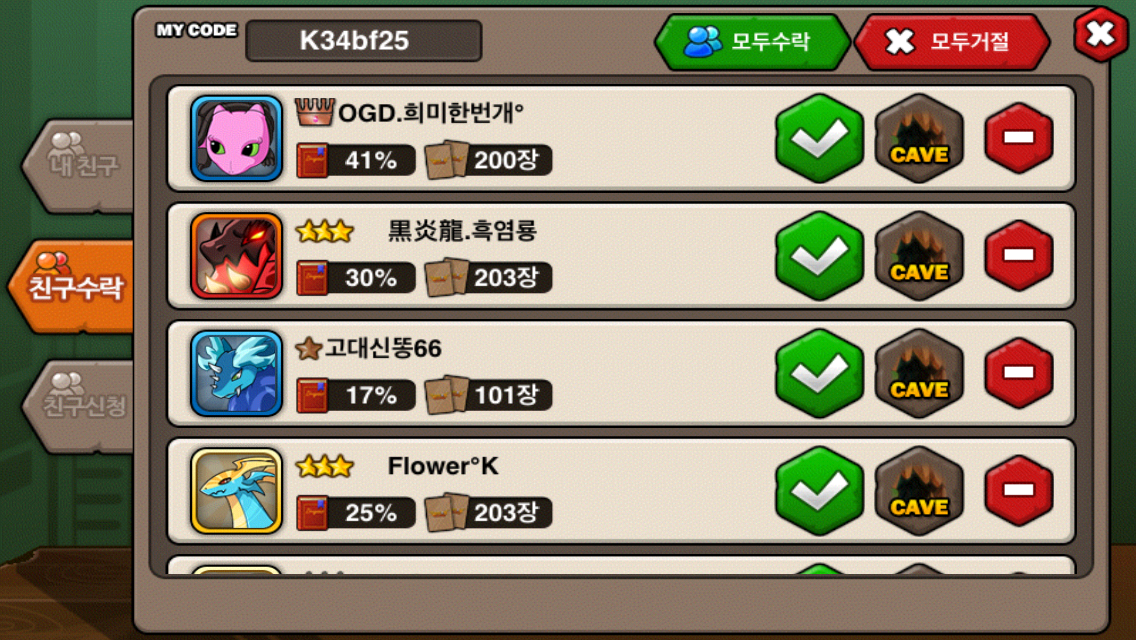Open CAVE for OGD.희미한번개°

pyautogui.click(x=919, y=138)
